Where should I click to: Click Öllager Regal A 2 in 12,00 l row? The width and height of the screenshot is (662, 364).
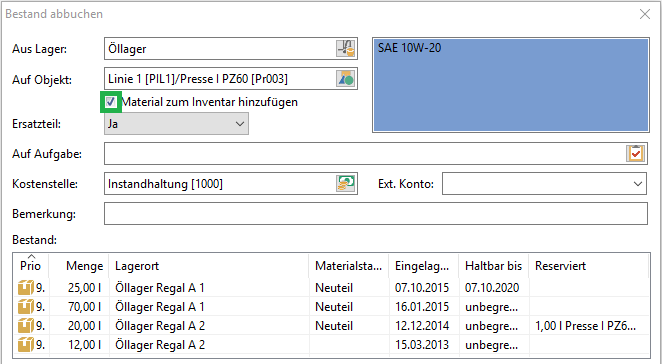pyautogui.click(x=160, y=345)
